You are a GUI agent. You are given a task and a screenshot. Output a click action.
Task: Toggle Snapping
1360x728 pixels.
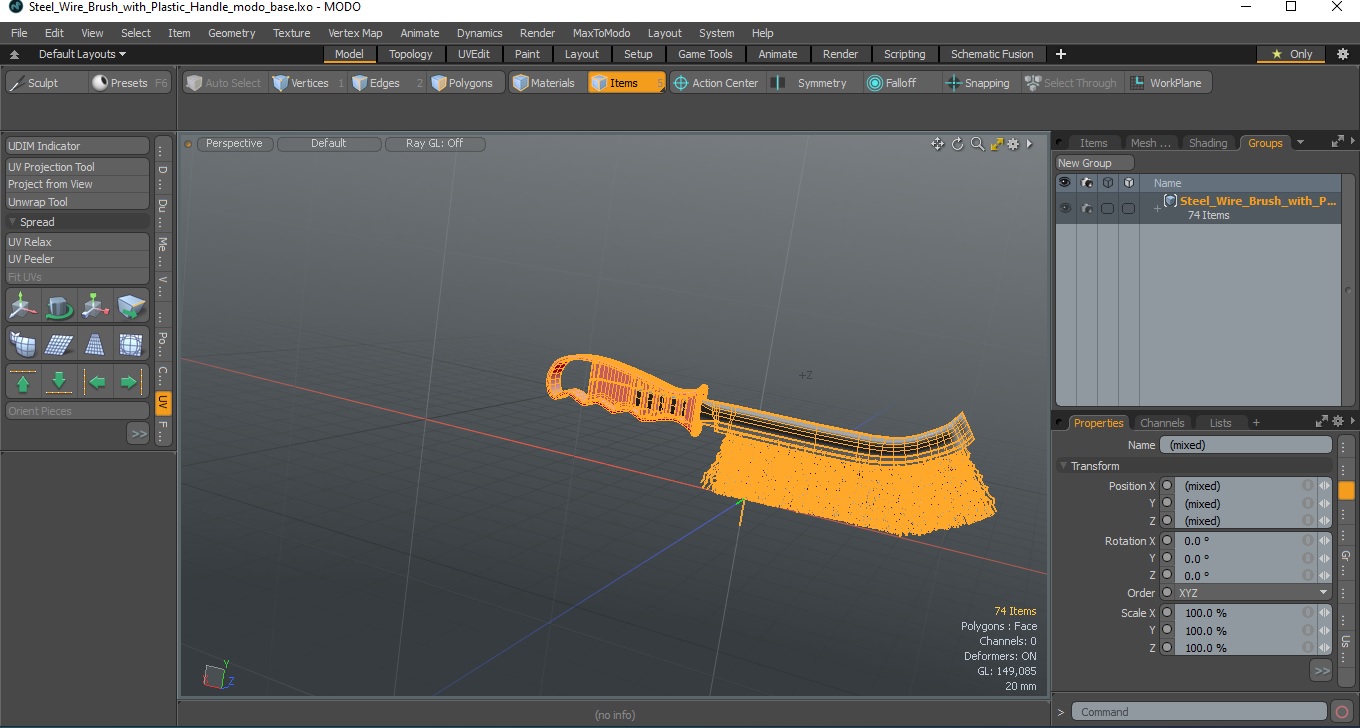coord(978,83)
